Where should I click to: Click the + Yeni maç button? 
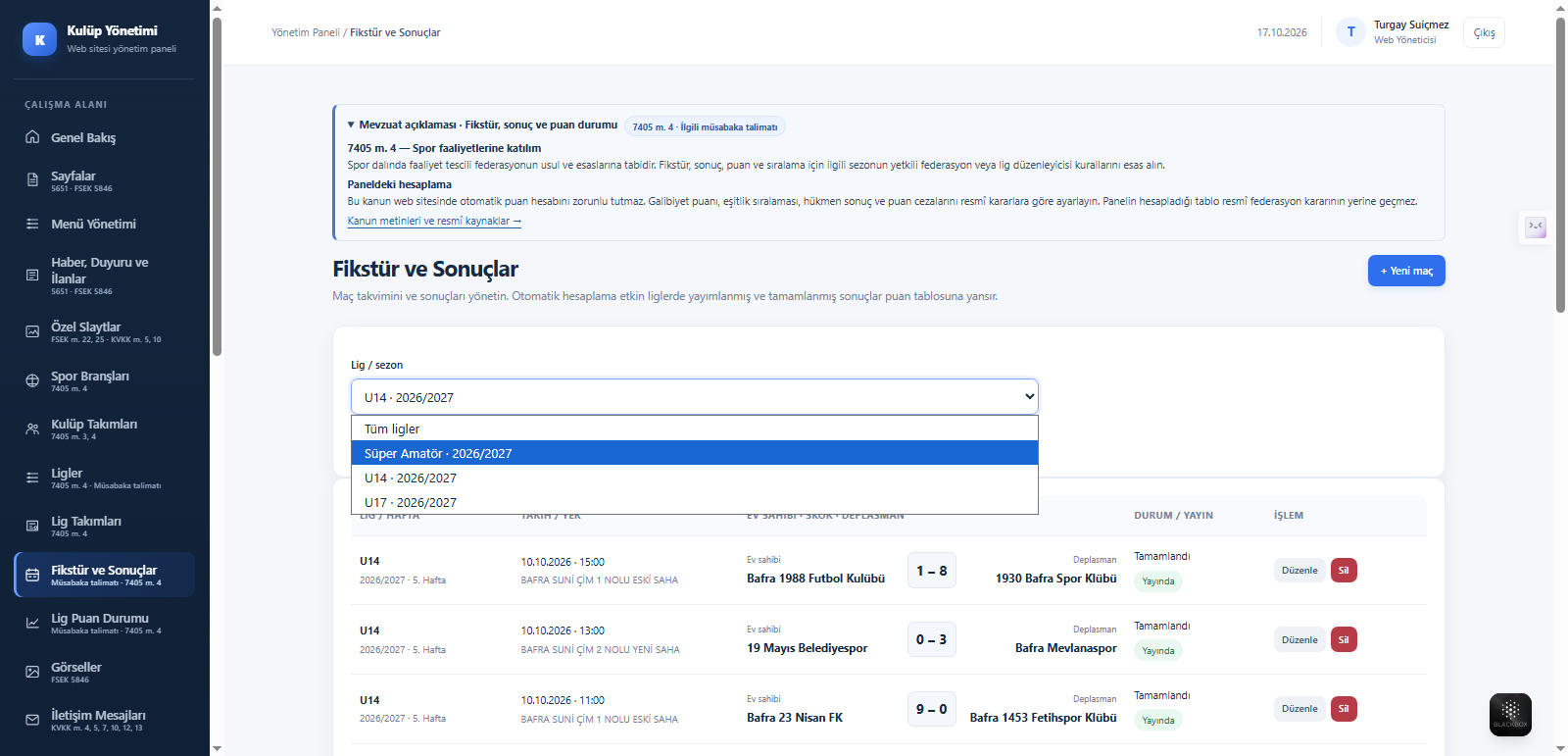tap(1406, 271)
